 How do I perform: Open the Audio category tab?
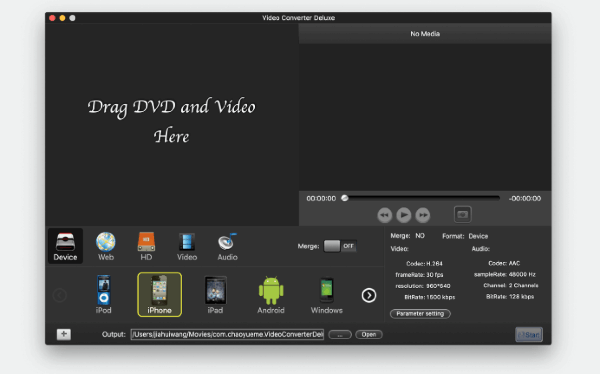227,247
